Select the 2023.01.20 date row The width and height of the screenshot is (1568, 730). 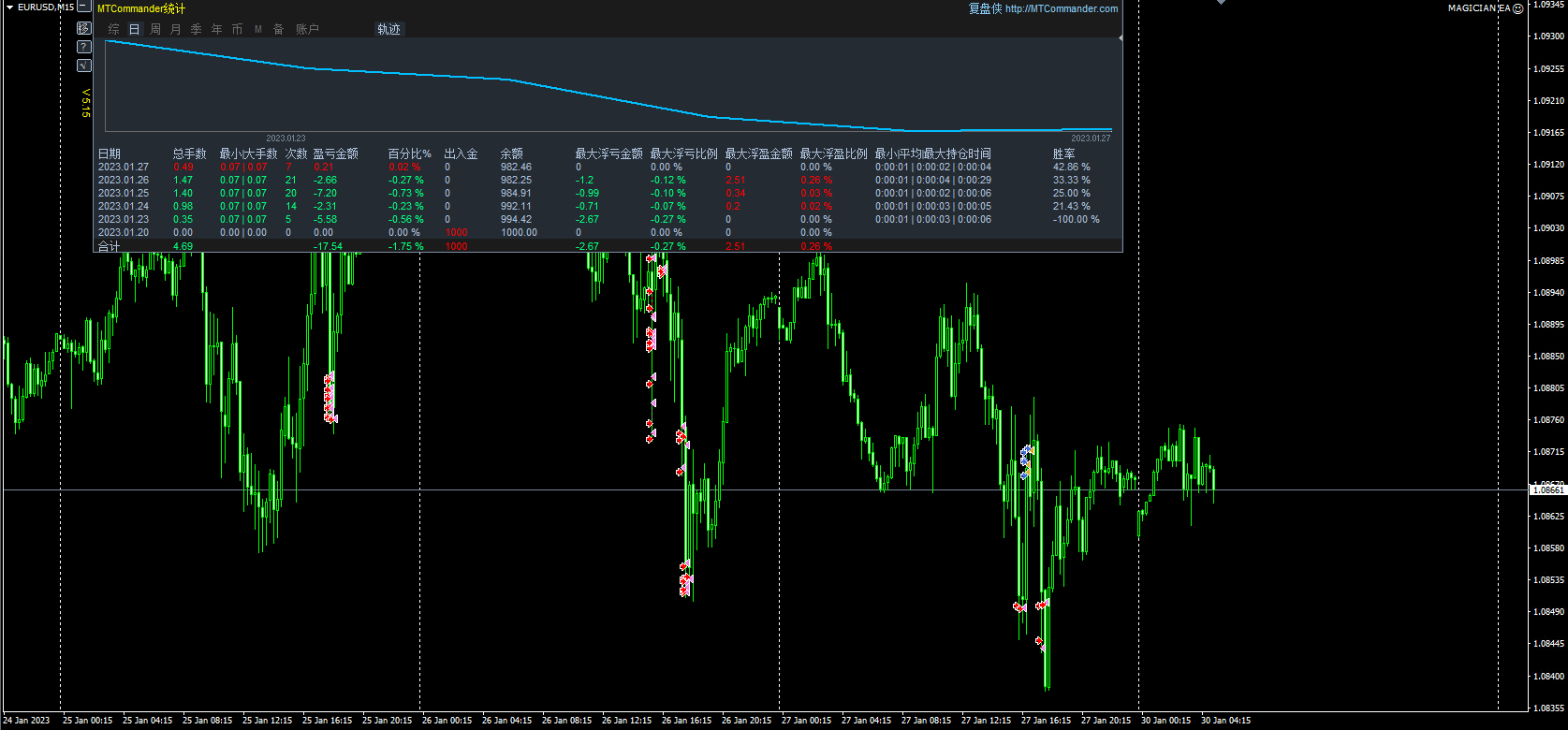pos(124,232)
